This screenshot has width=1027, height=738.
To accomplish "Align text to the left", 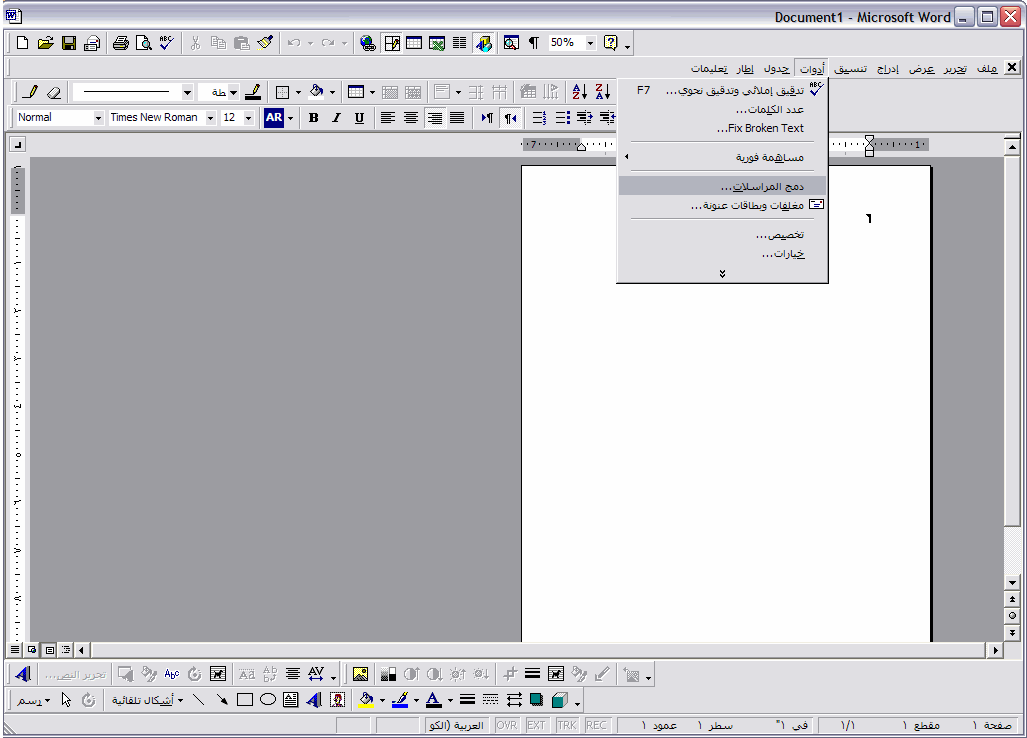I will [x=388, y=118].
